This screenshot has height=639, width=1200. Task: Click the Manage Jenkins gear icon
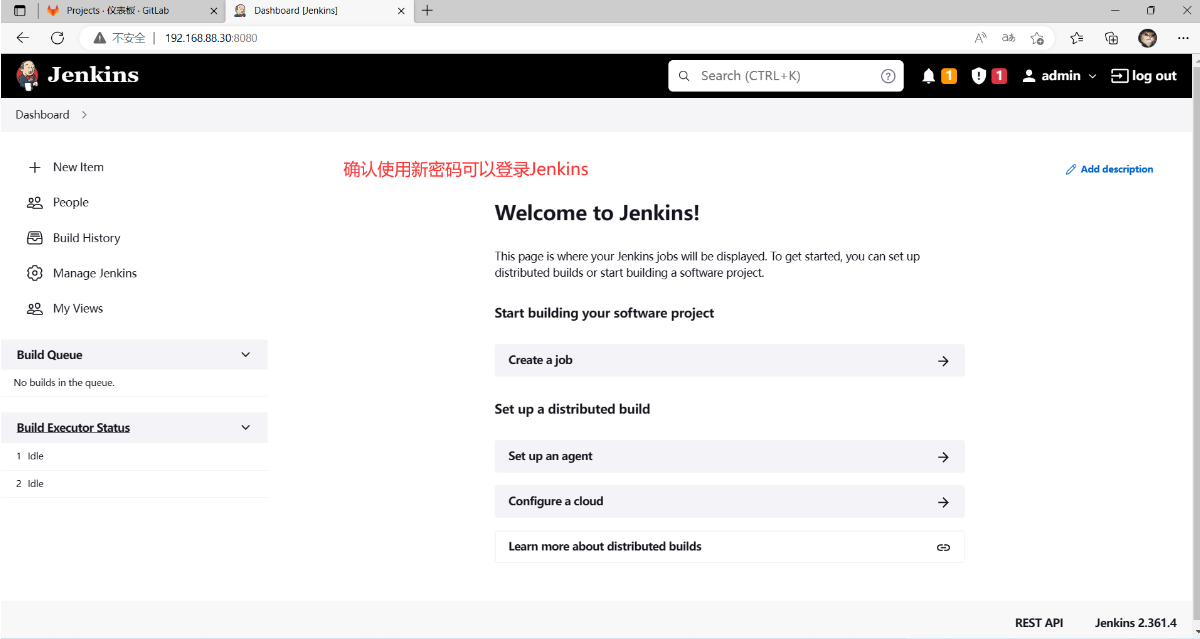35,273
